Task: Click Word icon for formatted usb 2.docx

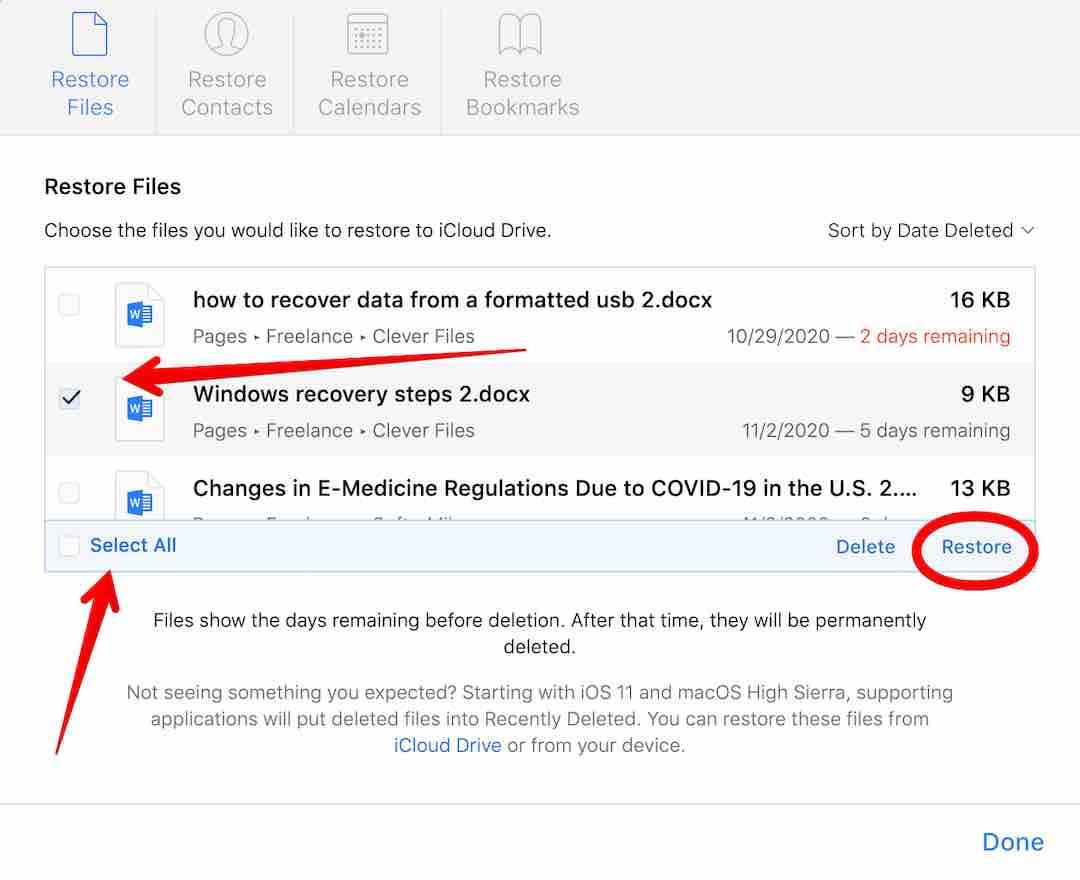Action: [x=140, y=315]
